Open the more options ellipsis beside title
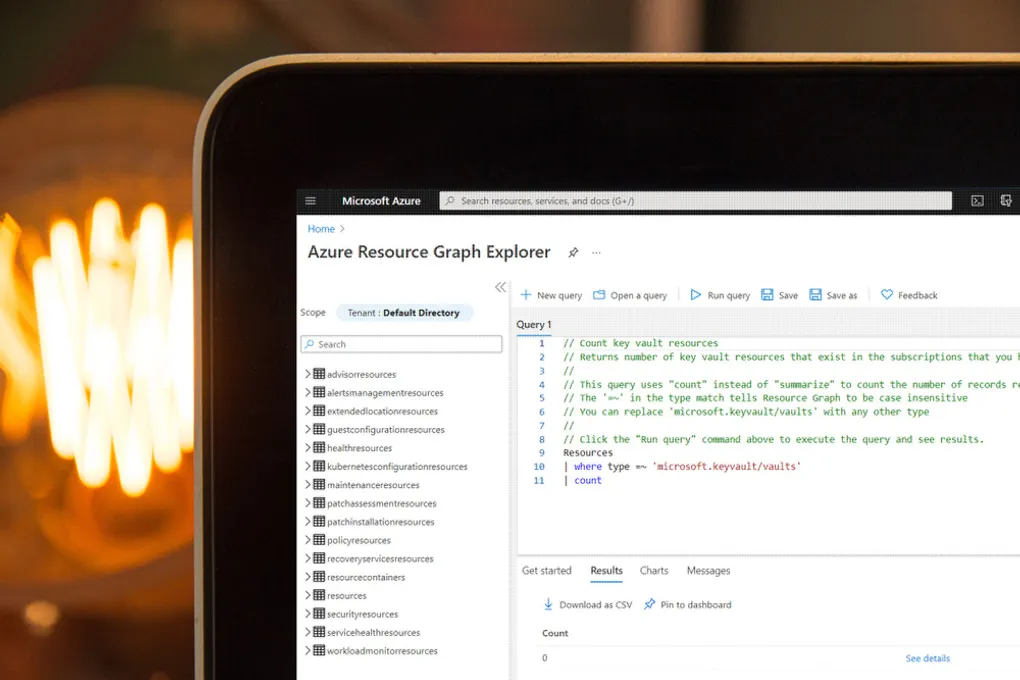This screenshot has width=1020, height=680. click(x=597, y=252)
